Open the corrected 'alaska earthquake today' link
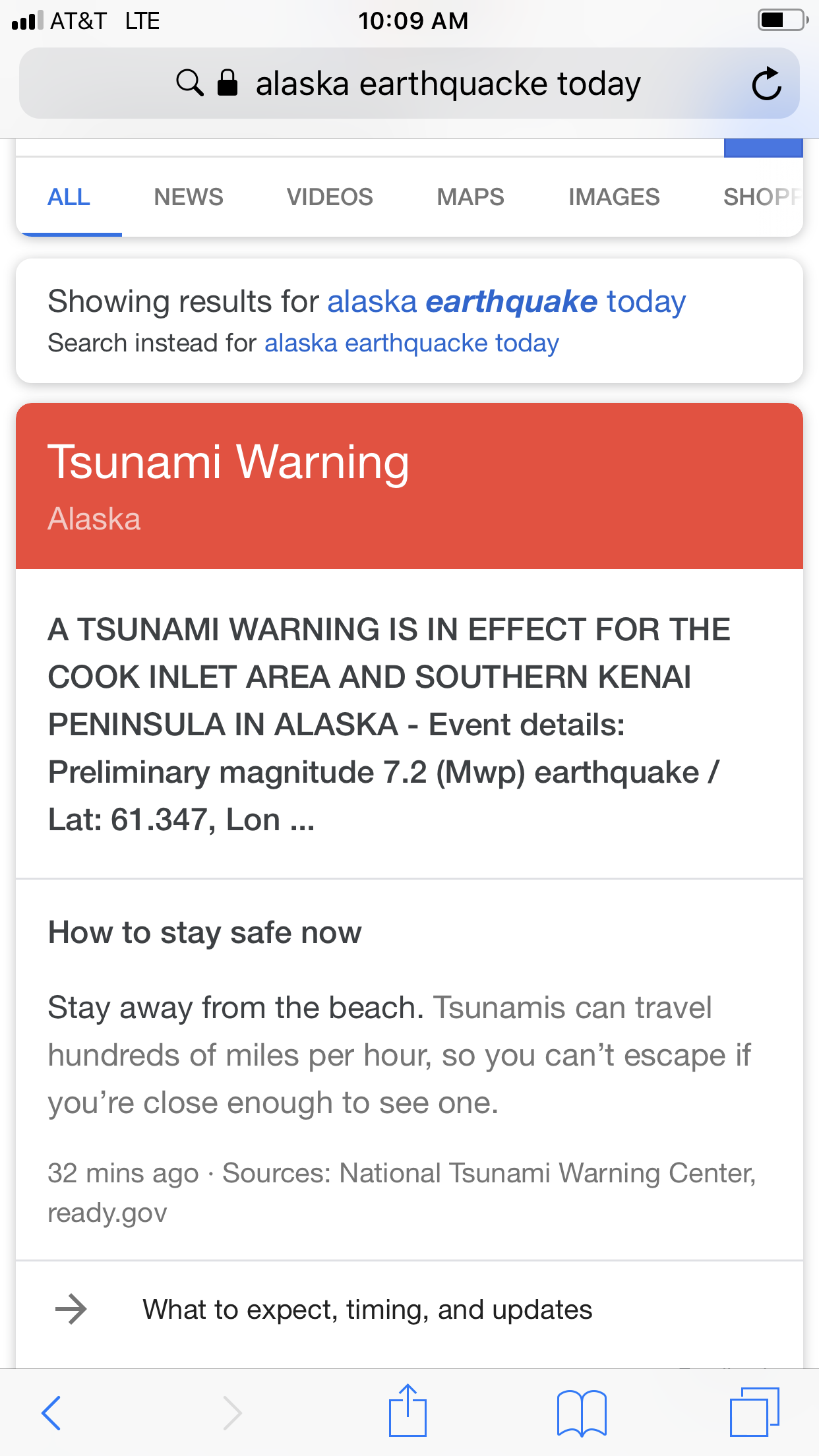 point(506,302)
